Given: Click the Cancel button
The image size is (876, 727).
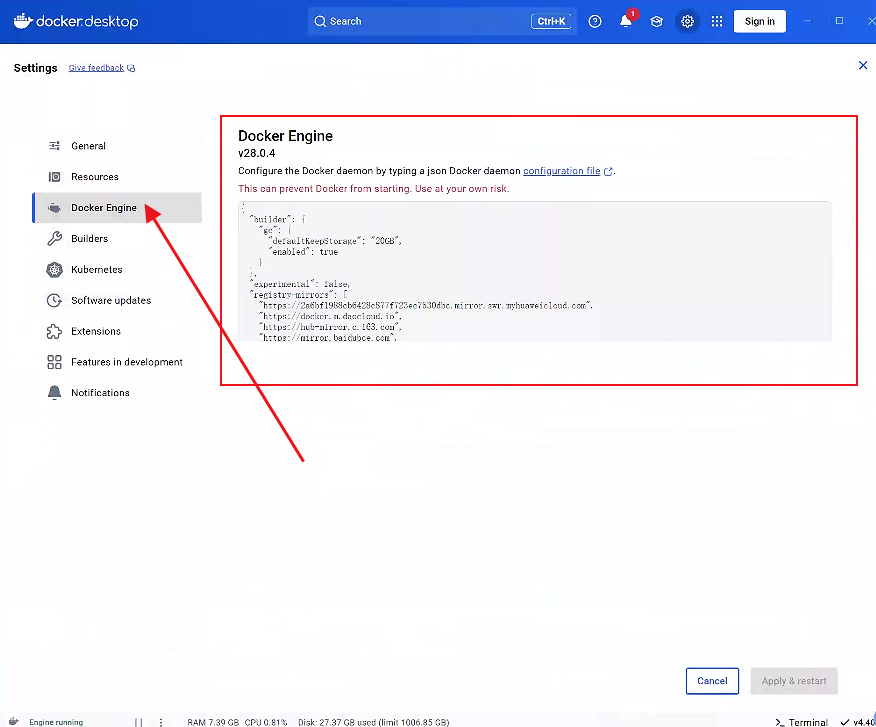Looking at the screenshot, I should [712, 681].
